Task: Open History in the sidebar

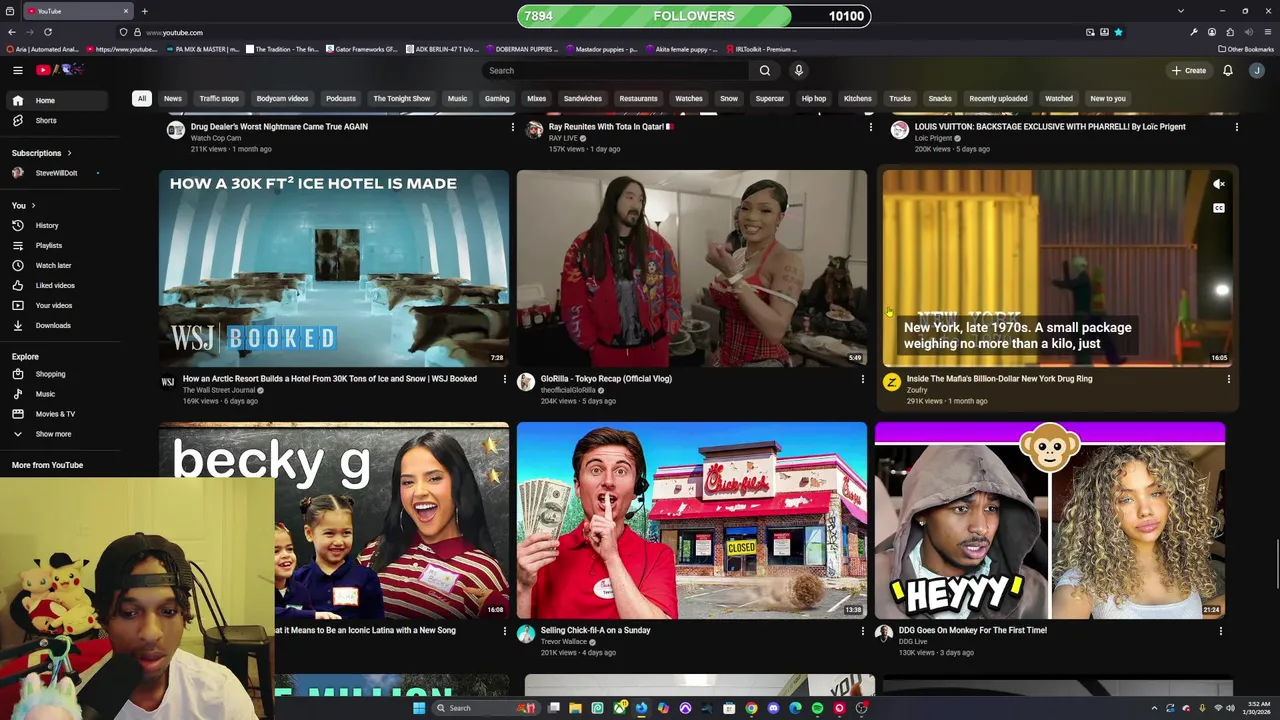Action: [57, 225]
